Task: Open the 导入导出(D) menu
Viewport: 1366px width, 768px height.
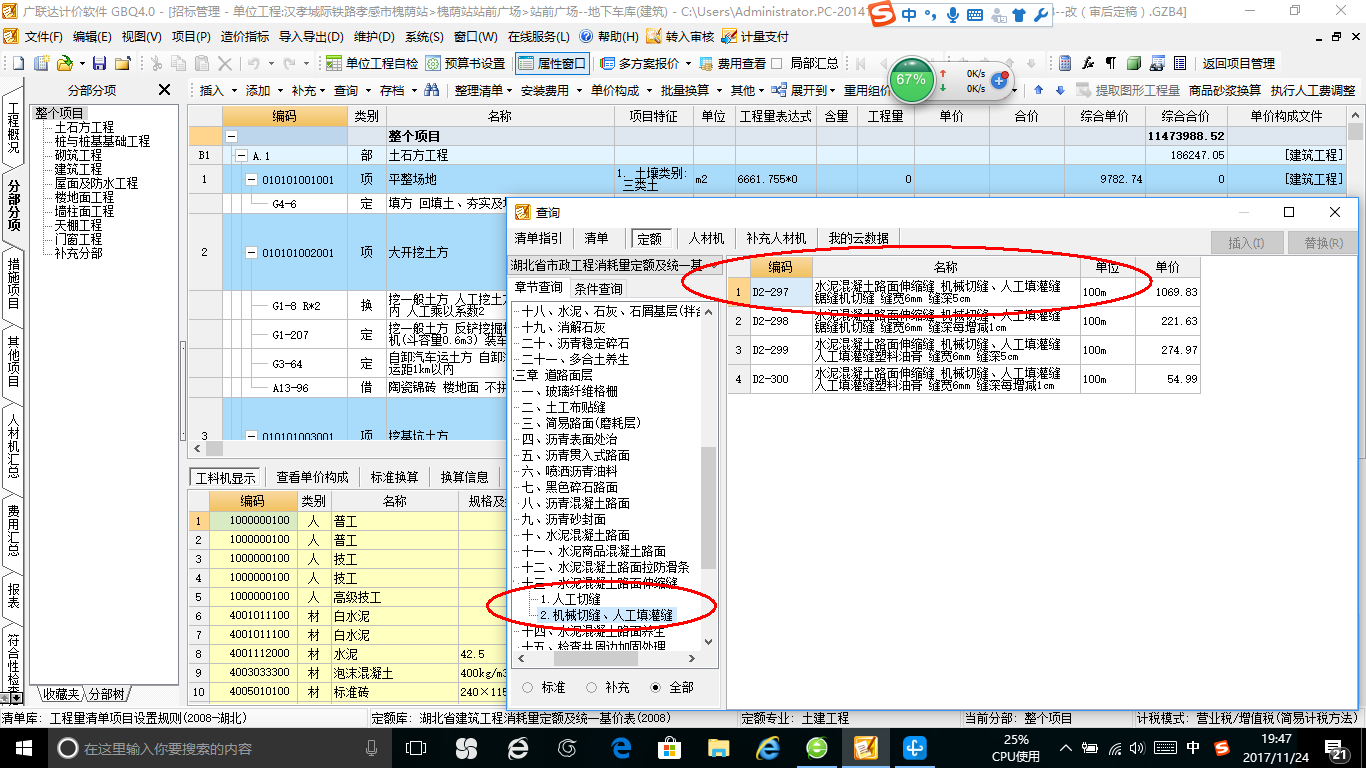Action: [312, 36]
